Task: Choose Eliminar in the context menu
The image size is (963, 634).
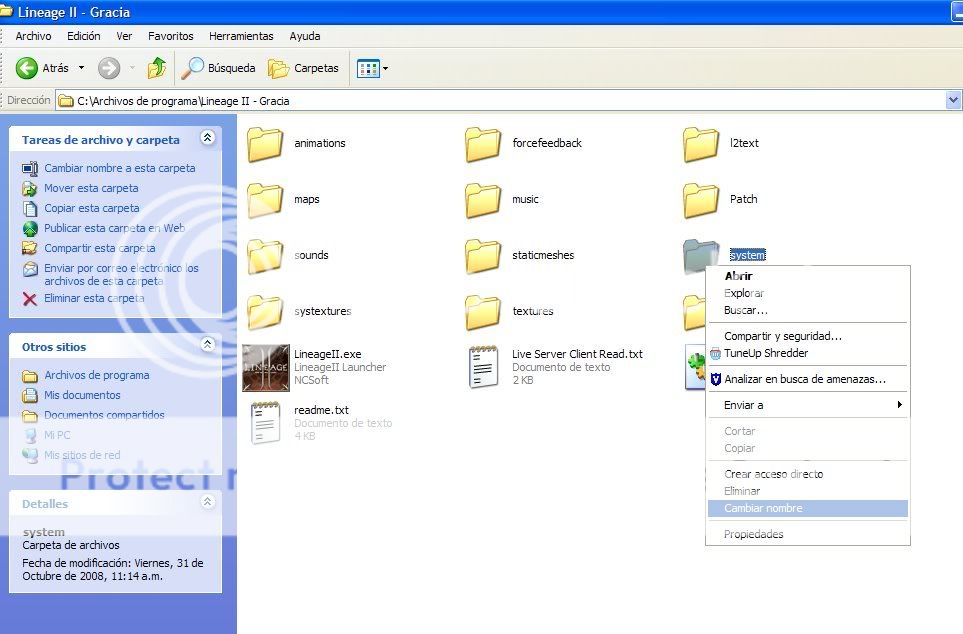Action: point(808,491)
